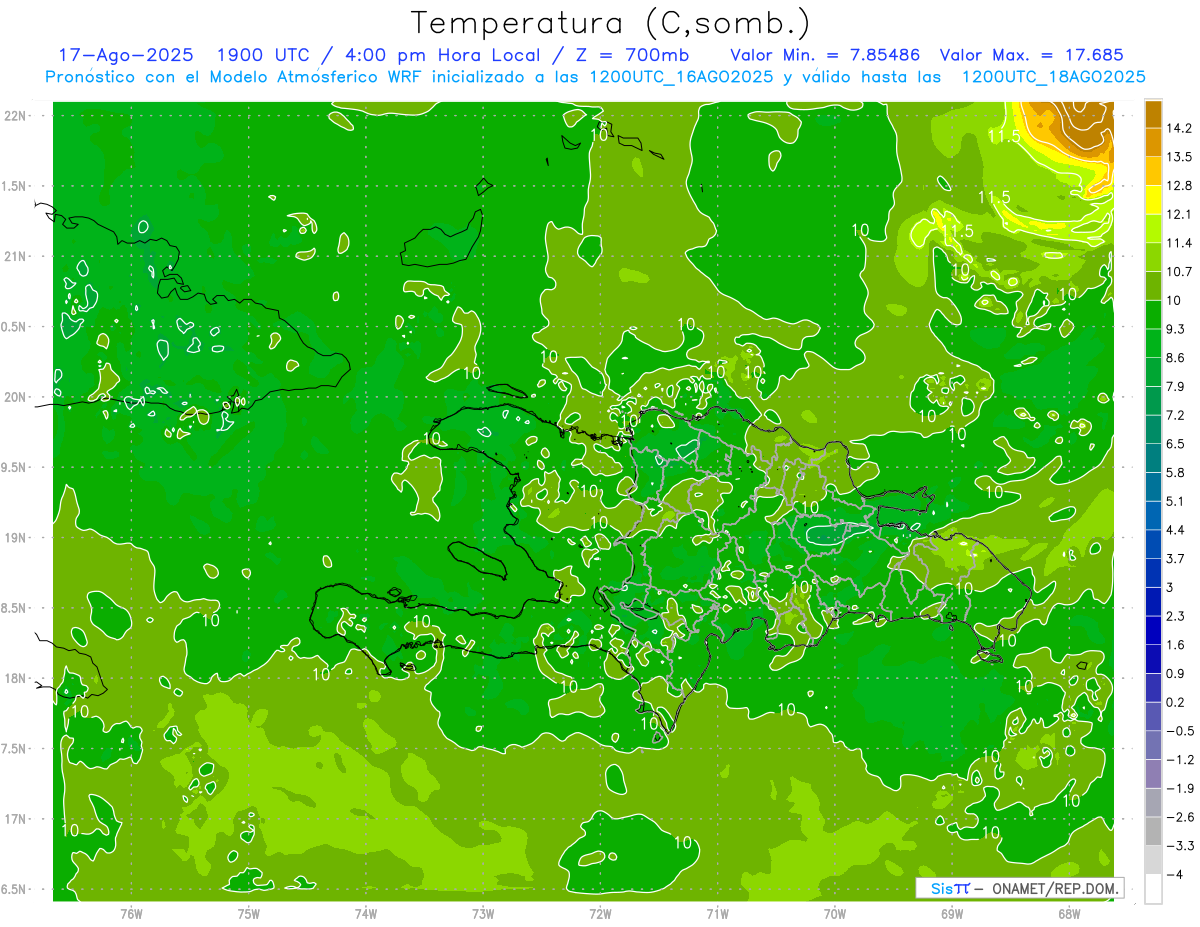1200x927 pixels.
Task: Click the '75W' longitude axis label
Action: [x=248, y=914]
